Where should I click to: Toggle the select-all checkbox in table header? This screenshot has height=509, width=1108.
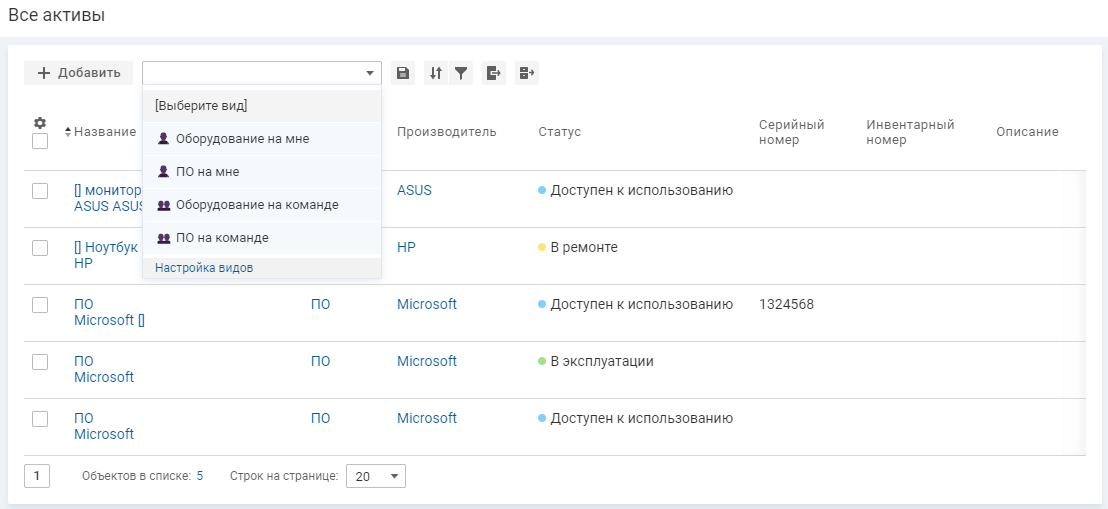point(40,141)
